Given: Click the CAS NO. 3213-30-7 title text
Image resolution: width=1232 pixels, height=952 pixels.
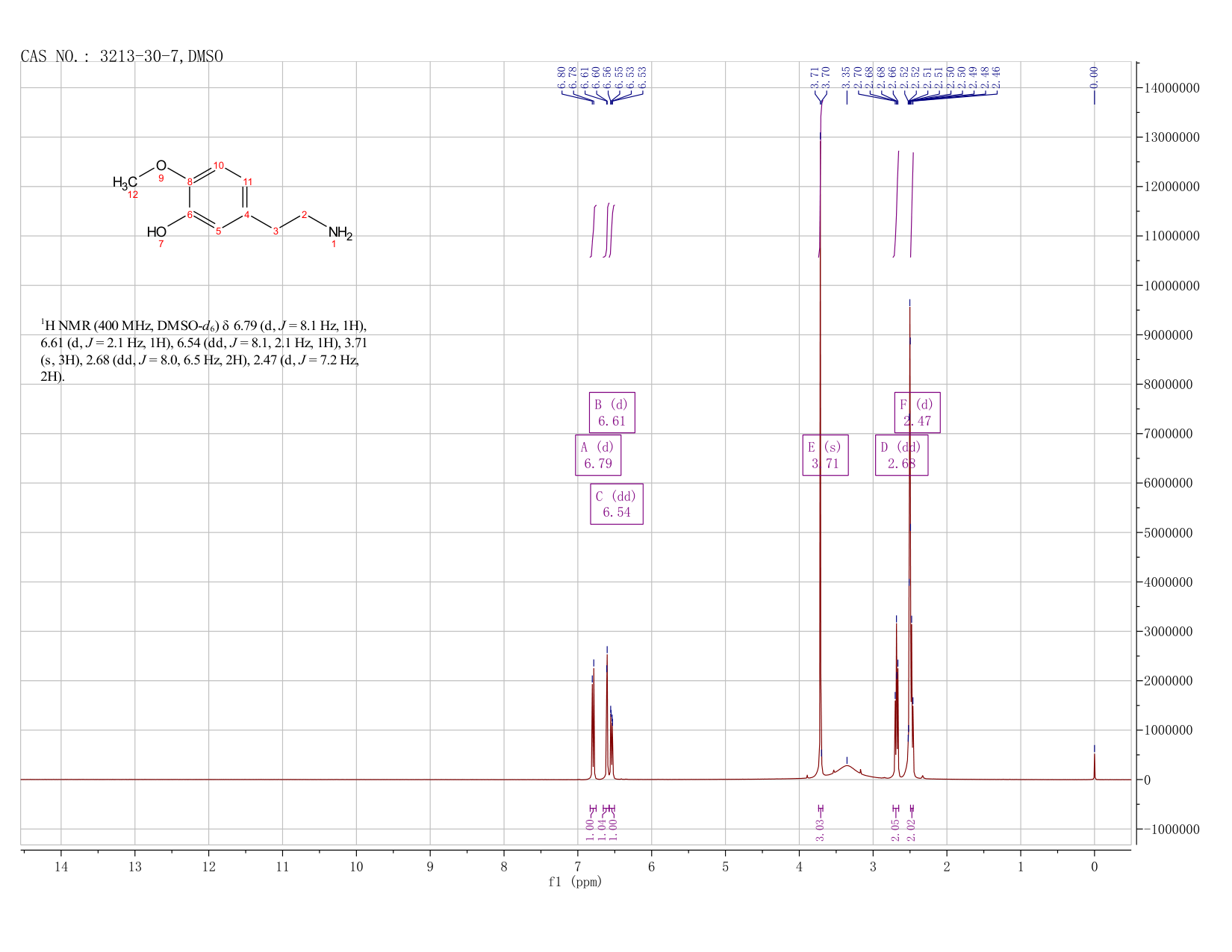Looking at the screenshot, I should tap(122, 56).
